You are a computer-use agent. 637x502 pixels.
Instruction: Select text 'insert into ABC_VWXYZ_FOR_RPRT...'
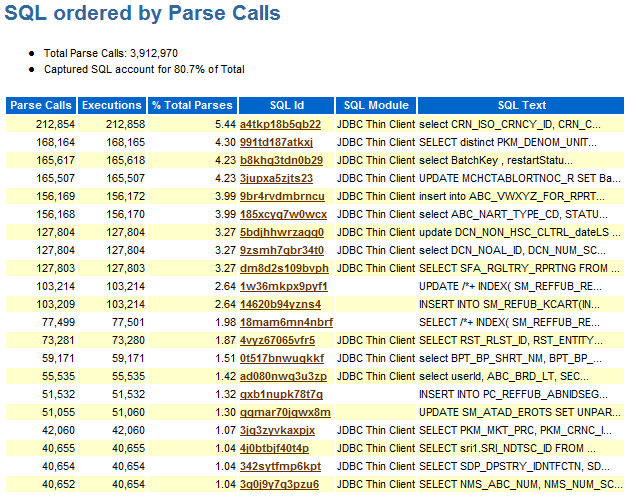pyautogui.click(x=512, y=197)
